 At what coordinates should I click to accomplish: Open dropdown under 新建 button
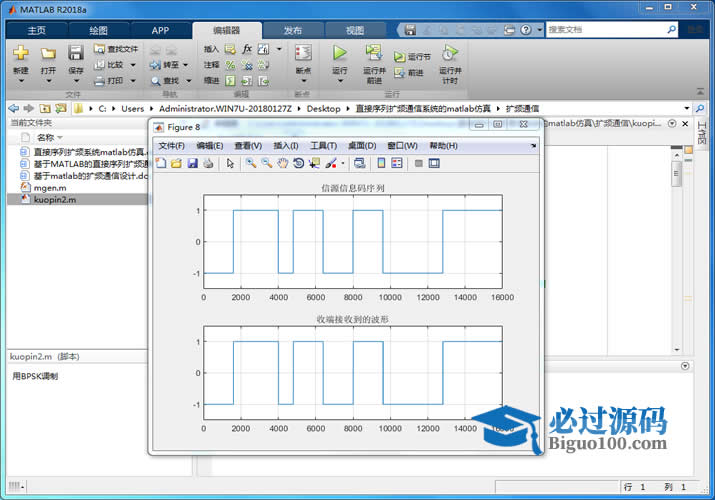(x=21, y=81)
